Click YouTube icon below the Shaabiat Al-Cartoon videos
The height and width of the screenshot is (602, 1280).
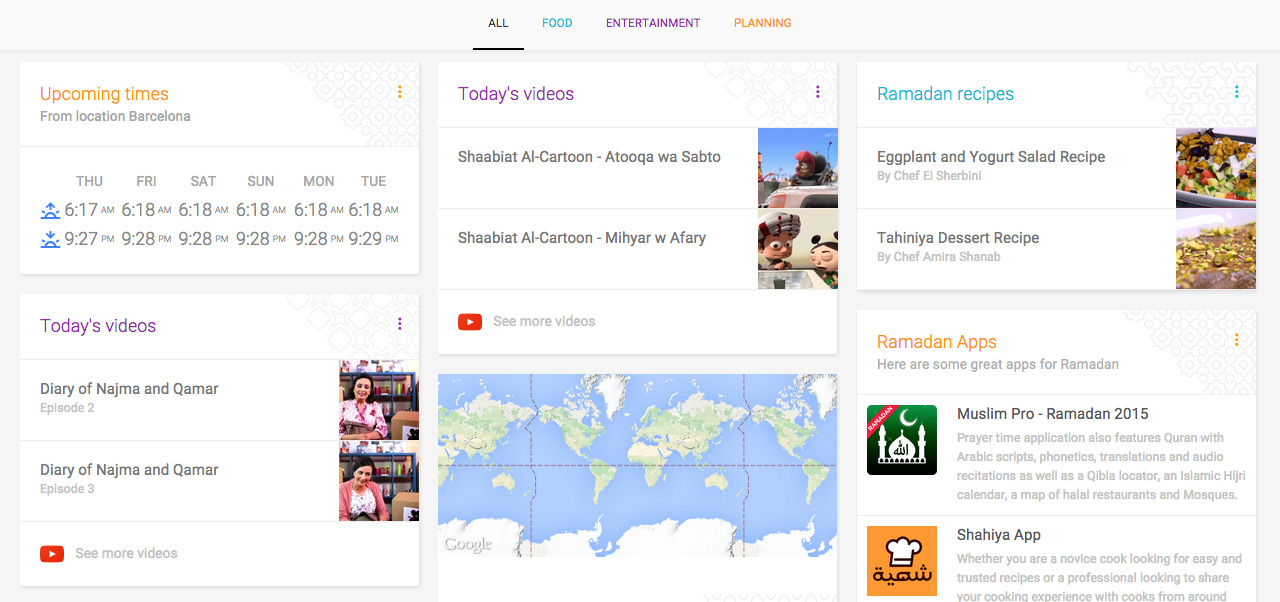[470, 322]
